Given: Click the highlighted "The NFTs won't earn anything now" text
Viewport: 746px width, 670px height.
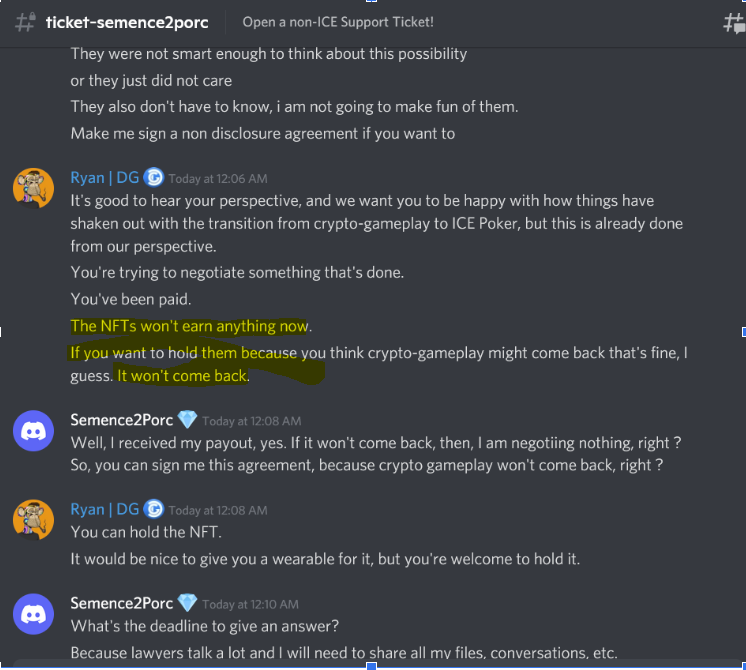Looking at the screenshot, I should (190, 326).
